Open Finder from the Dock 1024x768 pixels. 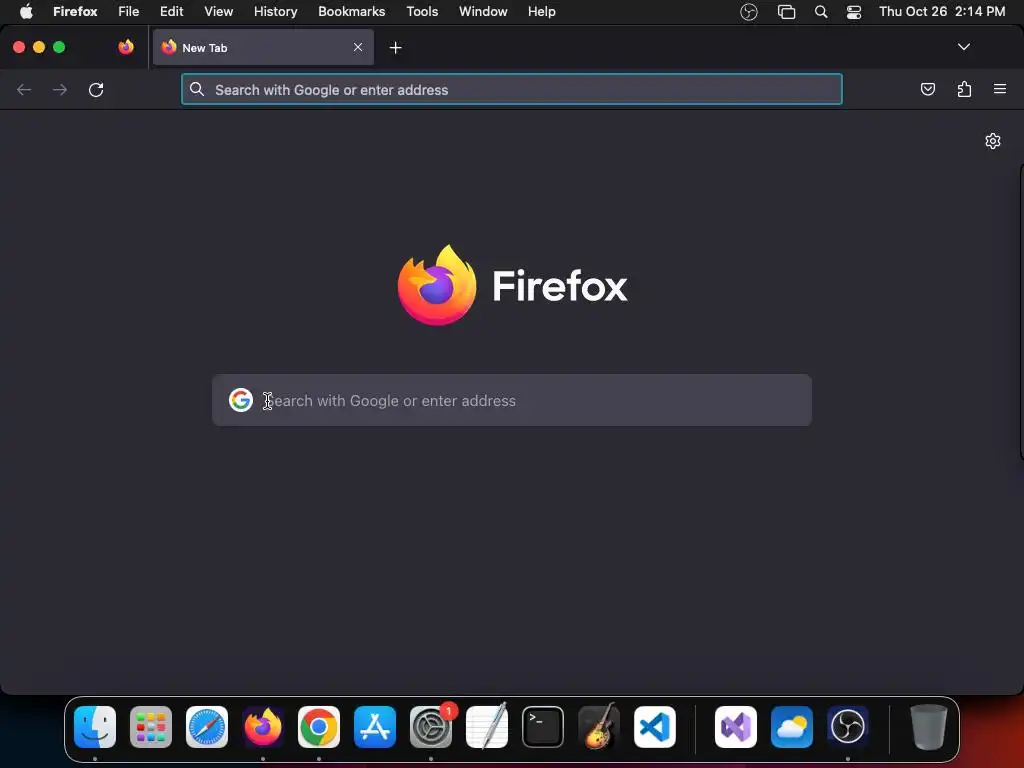tap(95, 727)
